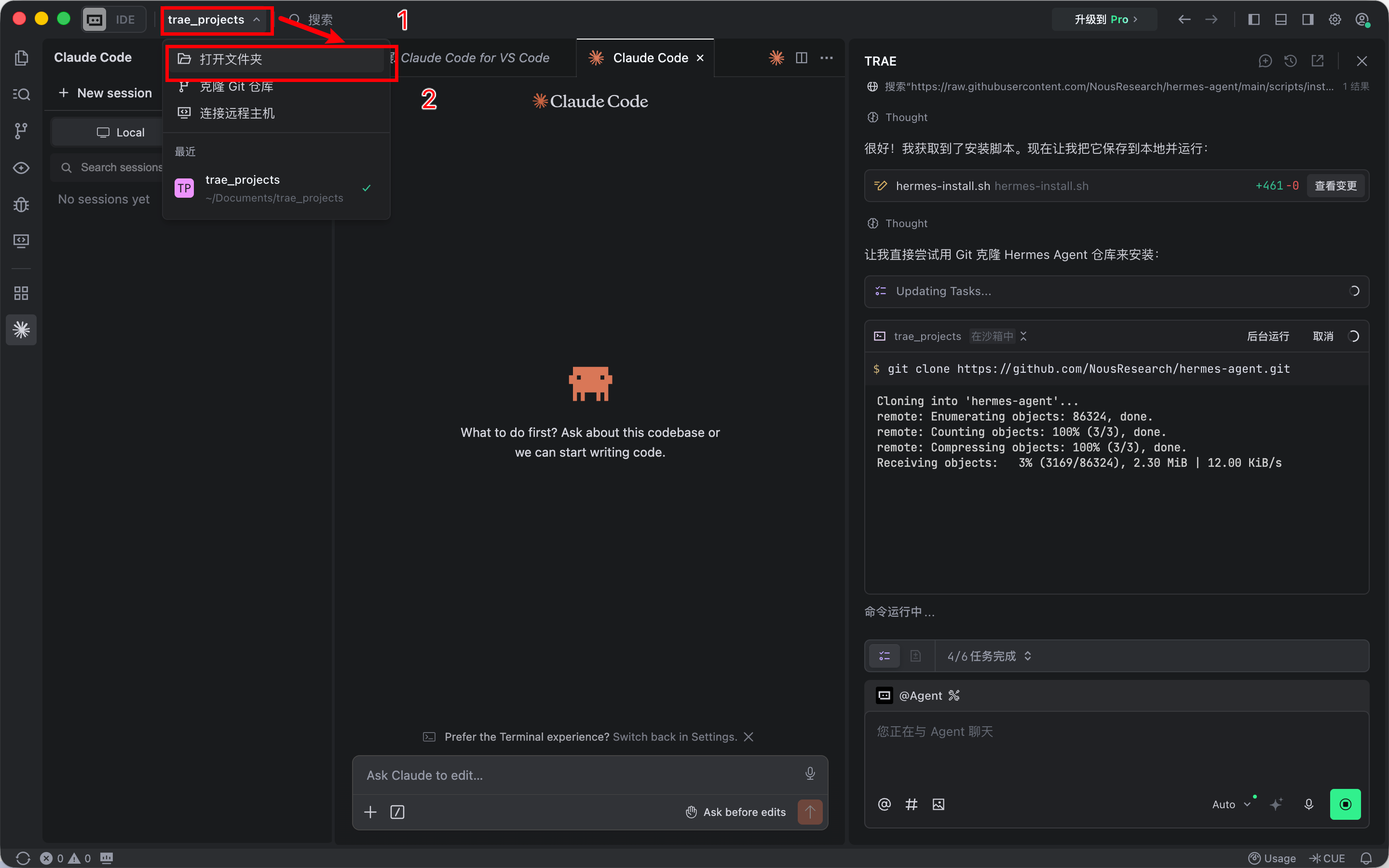Image resolution: width=1389 pixels, height=868 pixels.
Task: Switch to the task list view toggle
Action: point(885,656)
